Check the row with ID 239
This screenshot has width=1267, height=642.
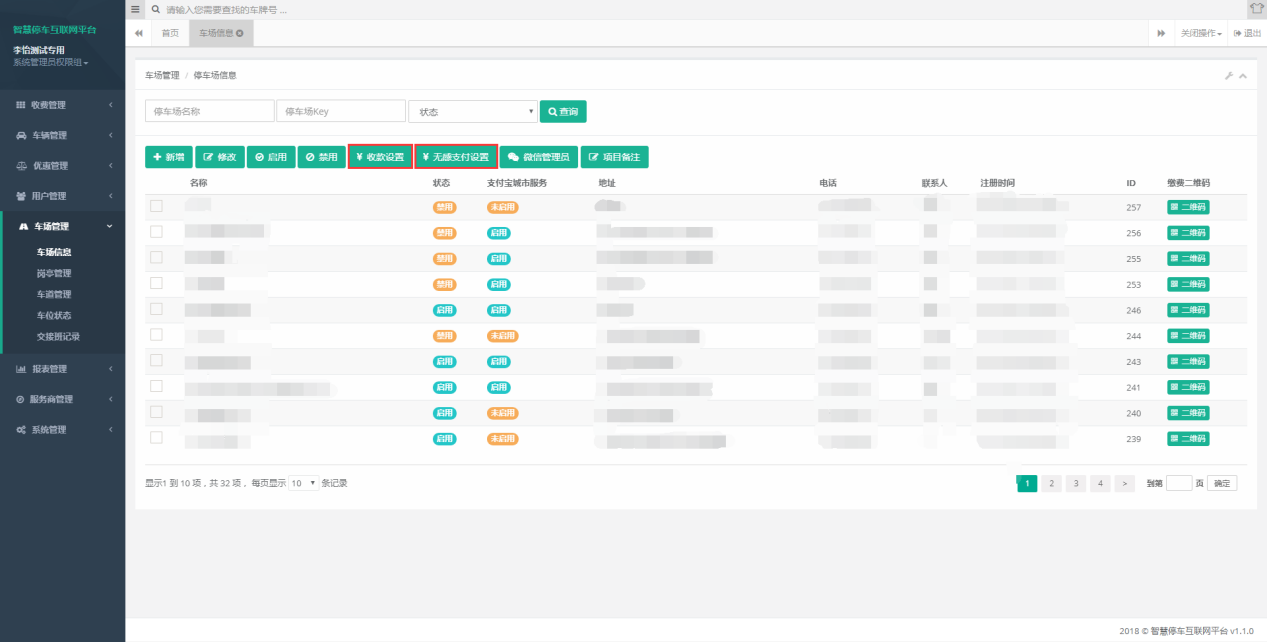pos(156,438)
